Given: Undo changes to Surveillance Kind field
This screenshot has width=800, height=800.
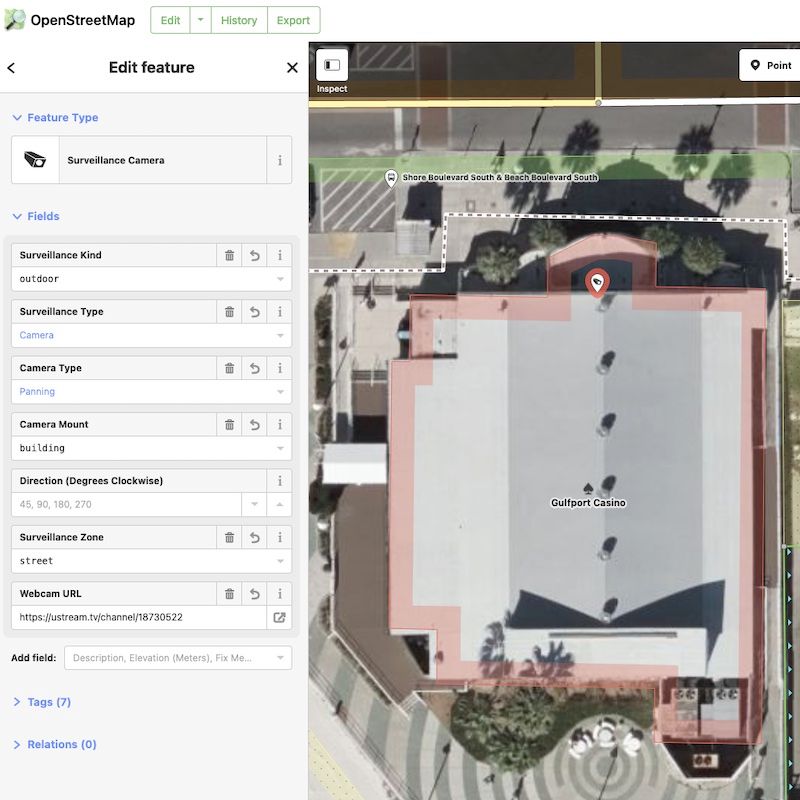Looking at the screenshot, I should click(x=255, y=255).
